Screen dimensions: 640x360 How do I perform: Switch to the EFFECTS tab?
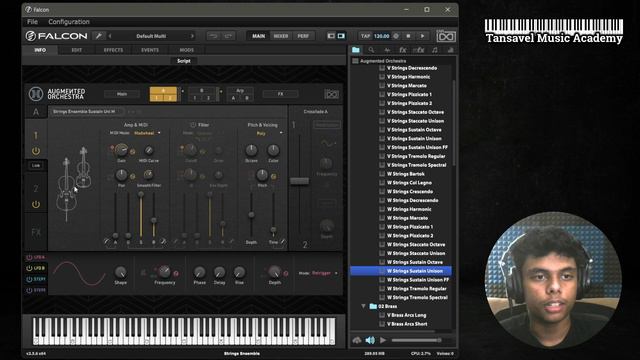click(113, 50)
